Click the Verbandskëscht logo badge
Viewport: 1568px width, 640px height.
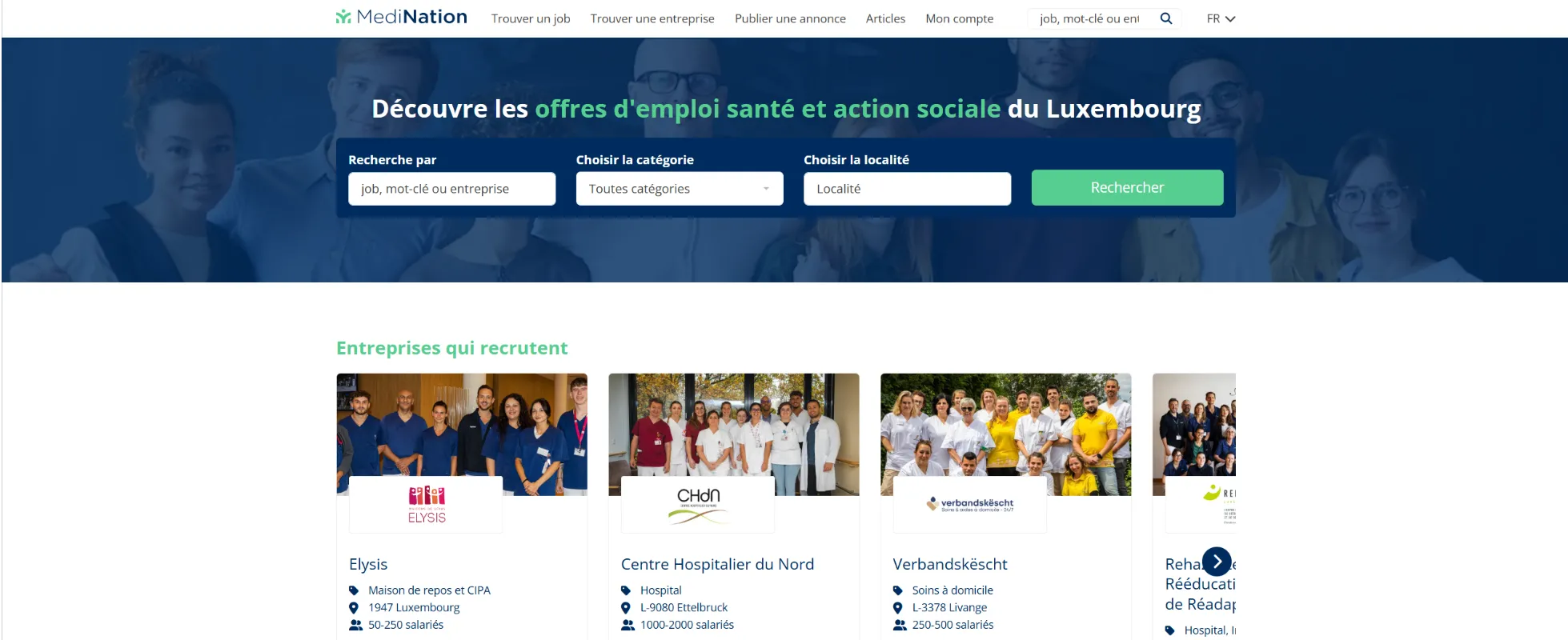click(x=970, y=505)
